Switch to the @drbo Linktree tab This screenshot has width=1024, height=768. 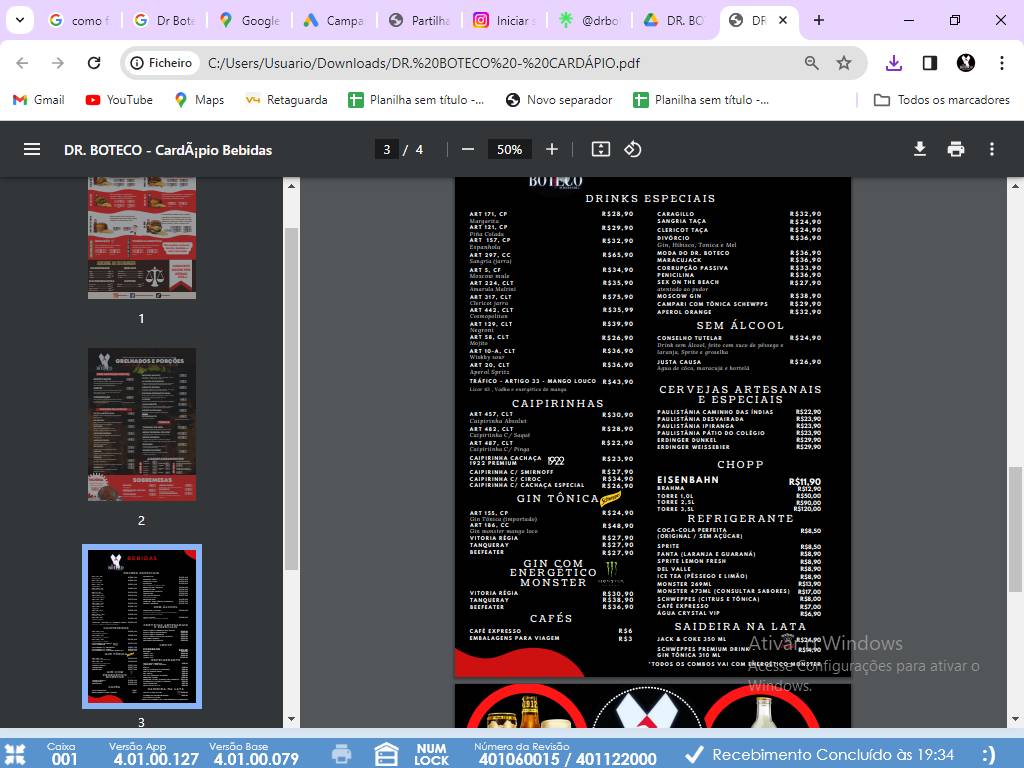click(589, 20)
